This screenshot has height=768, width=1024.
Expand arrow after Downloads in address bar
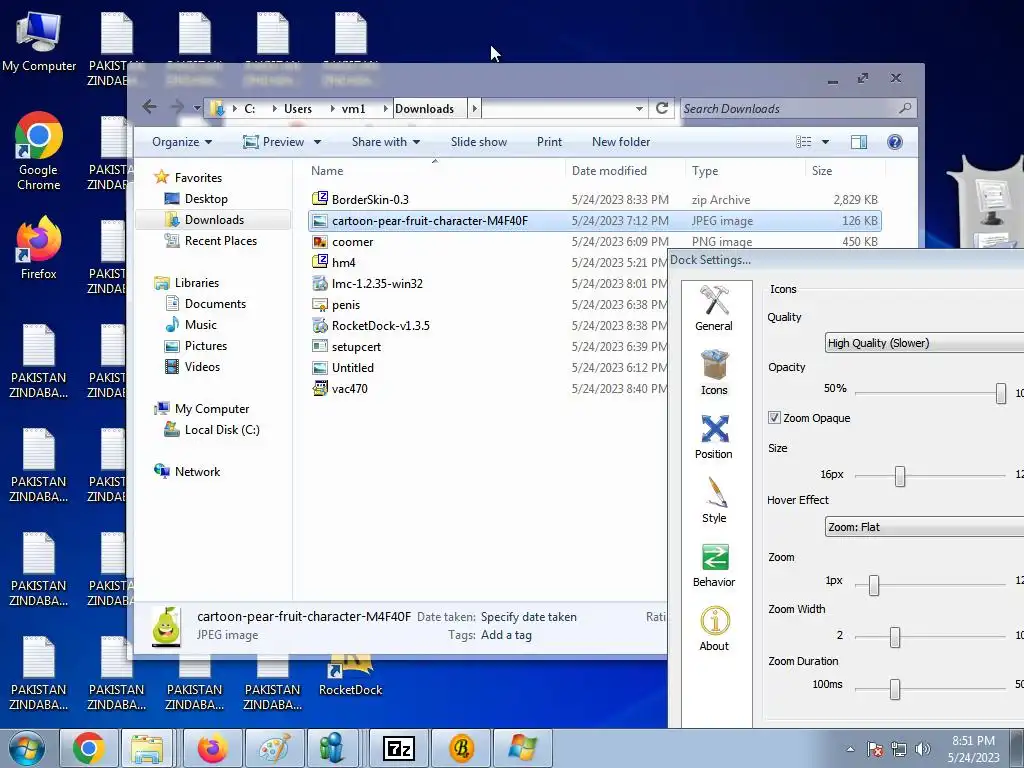point(475,108)
